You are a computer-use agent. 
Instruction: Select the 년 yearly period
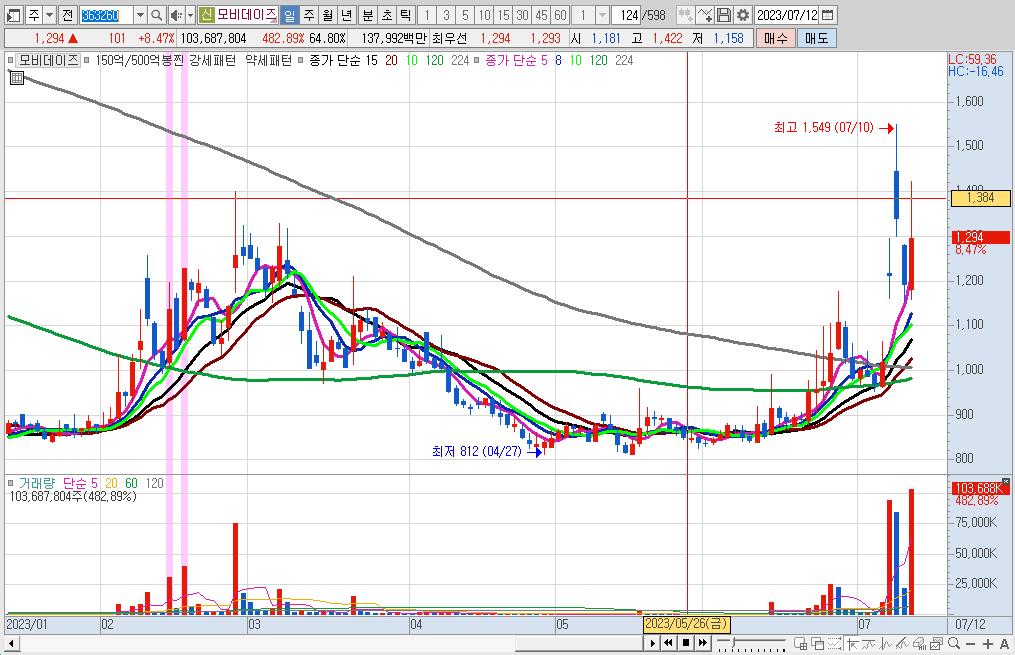(x=346, y=15)
